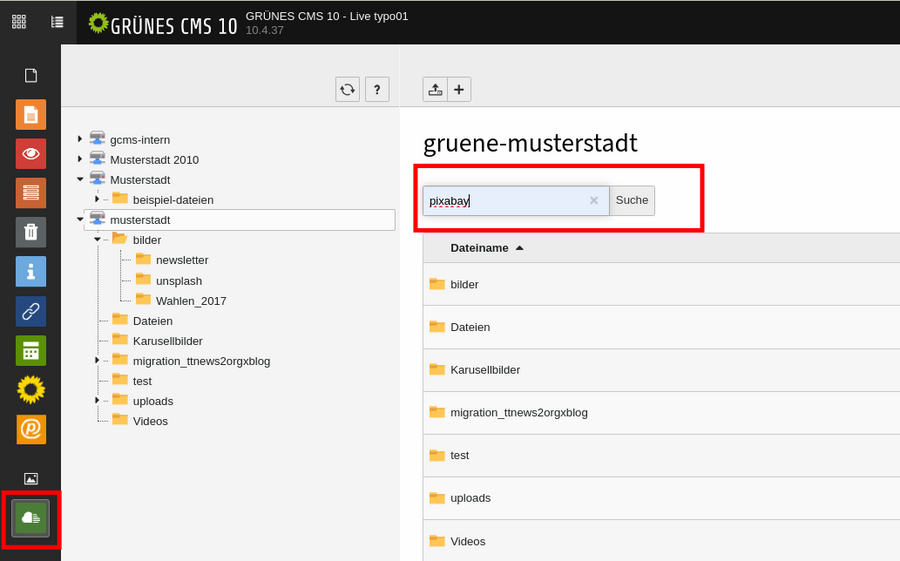Expand the uploads tree folder
This screenshot has width=900, height=561.
click(x=97, y=401)
